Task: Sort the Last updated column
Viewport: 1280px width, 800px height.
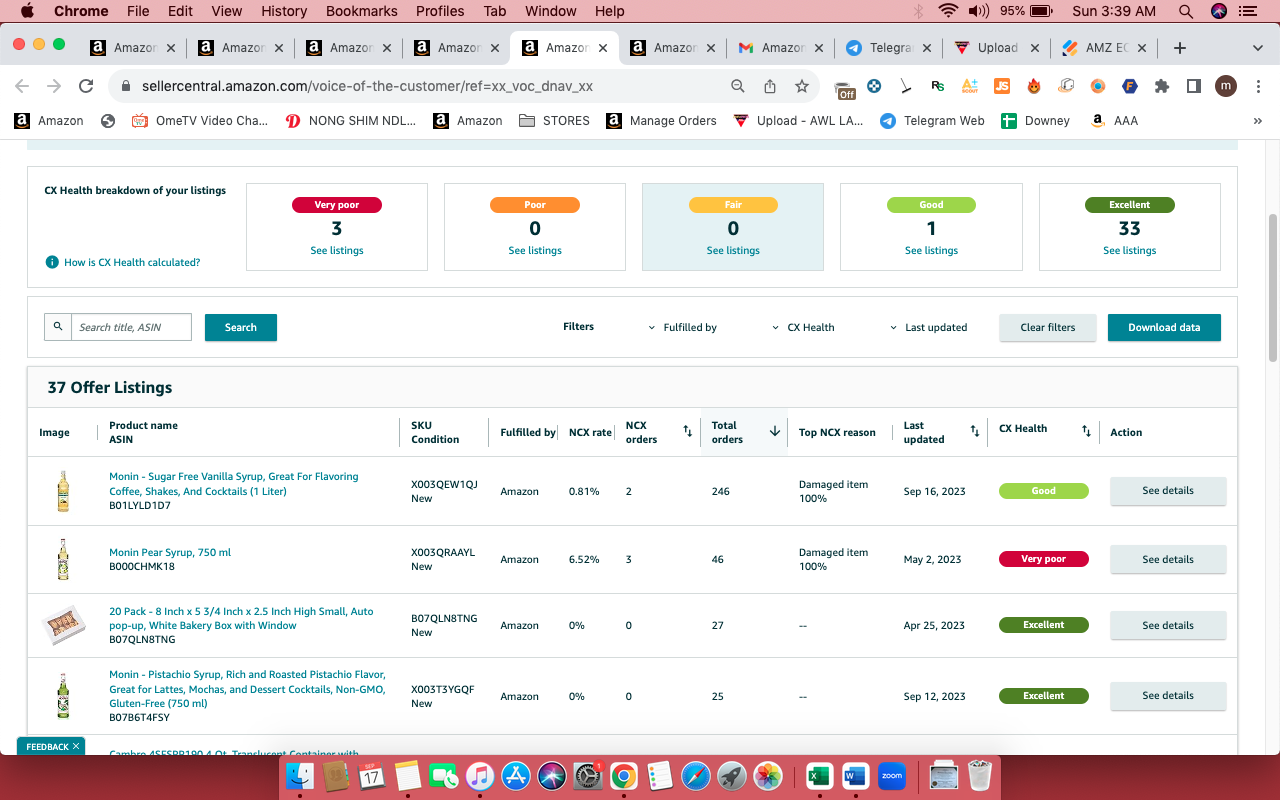Action: pos(975,431)
